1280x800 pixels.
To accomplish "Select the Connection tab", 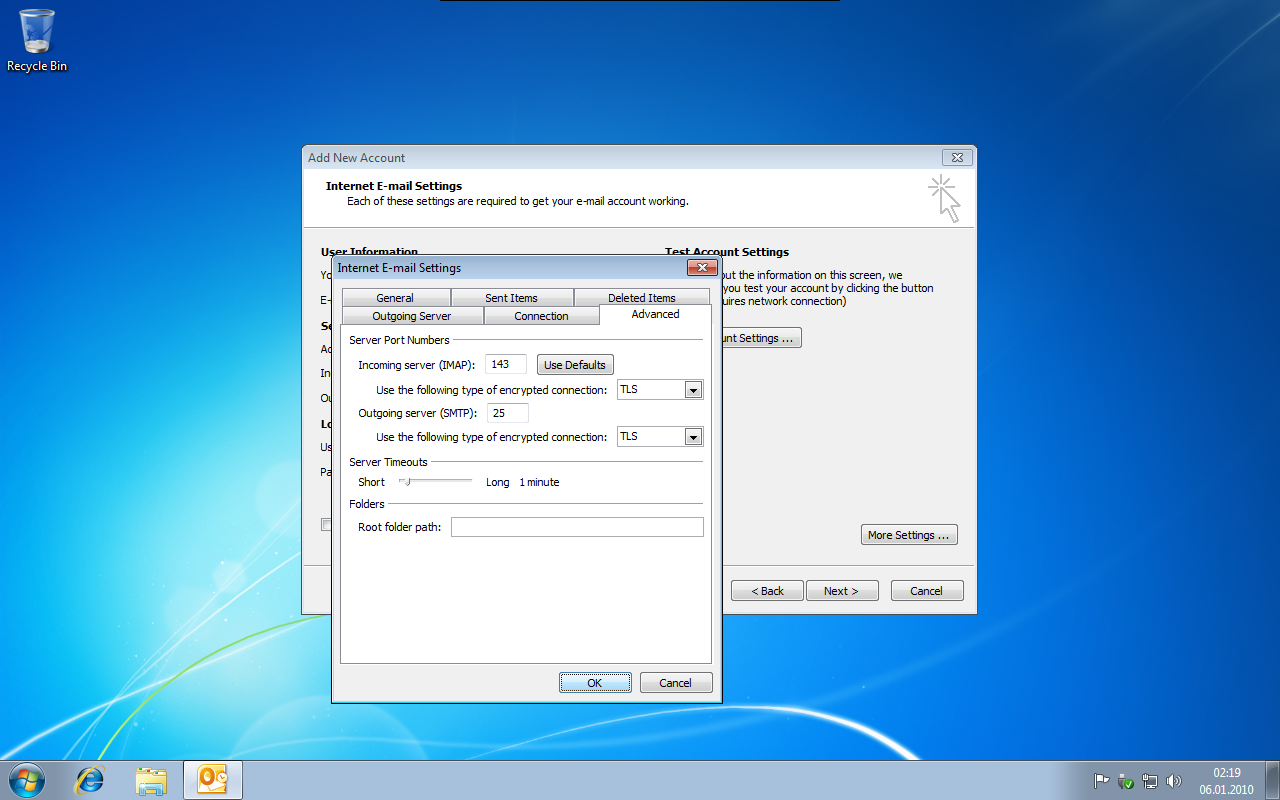I will click(x=541, y=316).
